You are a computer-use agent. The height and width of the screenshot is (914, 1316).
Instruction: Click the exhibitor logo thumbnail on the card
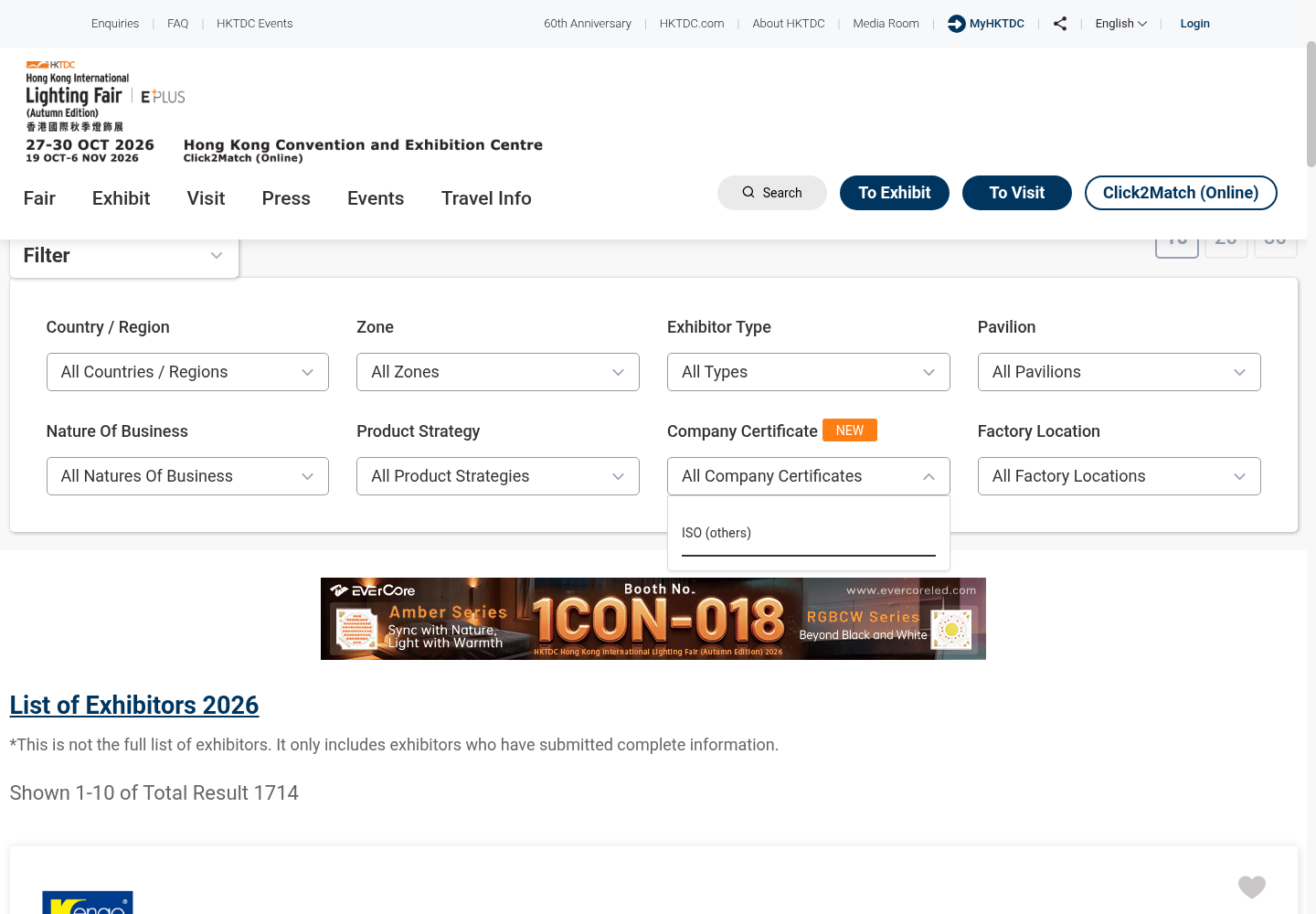pyautogui.click(x=88, y=902)
